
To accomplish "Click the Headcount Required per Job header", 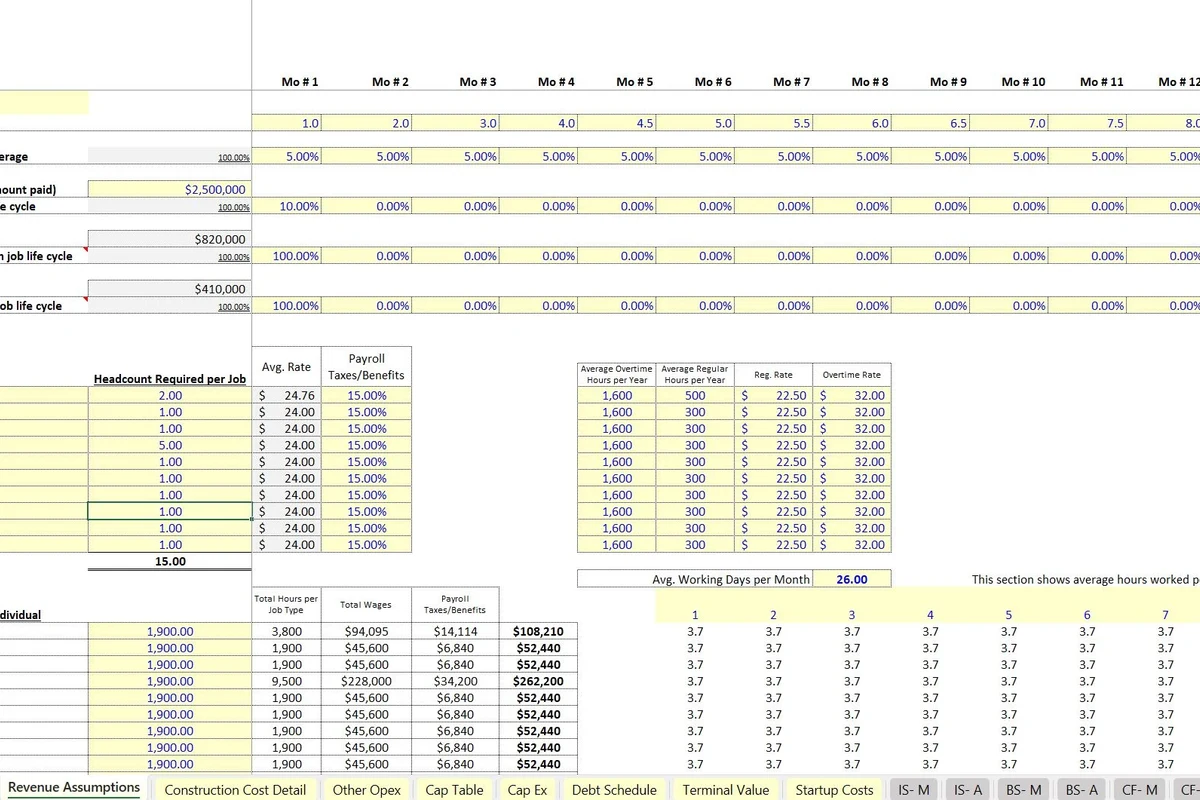I will tap(169, 379).
